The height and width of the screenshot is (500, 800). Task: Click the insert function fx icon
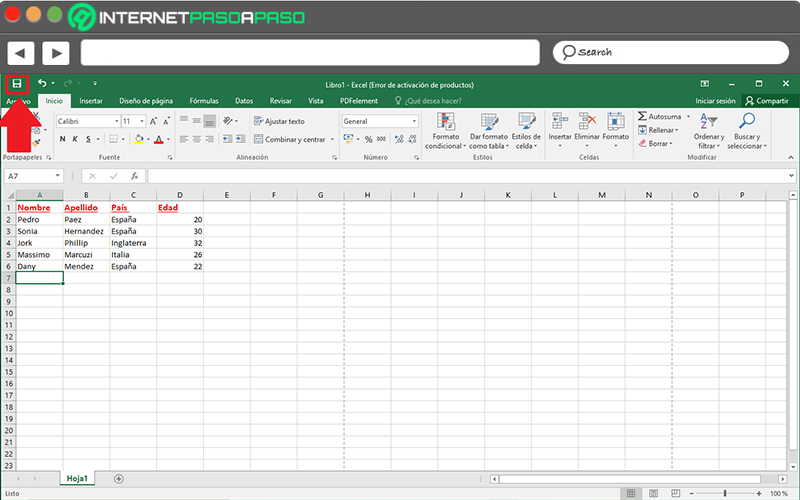point(135,176)
